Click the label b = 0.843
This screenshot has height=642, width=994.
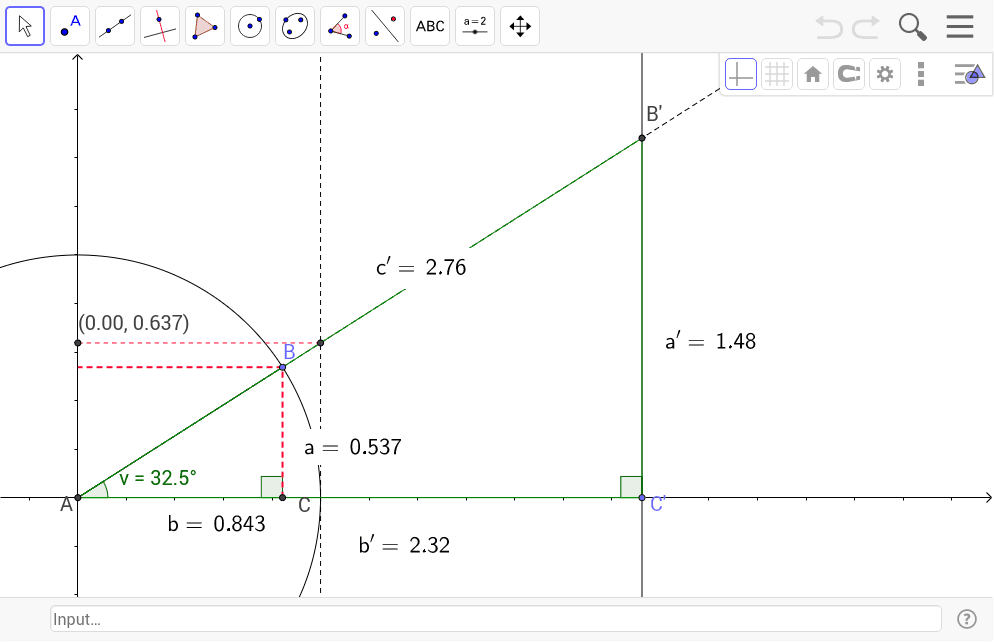pos(217,524)
